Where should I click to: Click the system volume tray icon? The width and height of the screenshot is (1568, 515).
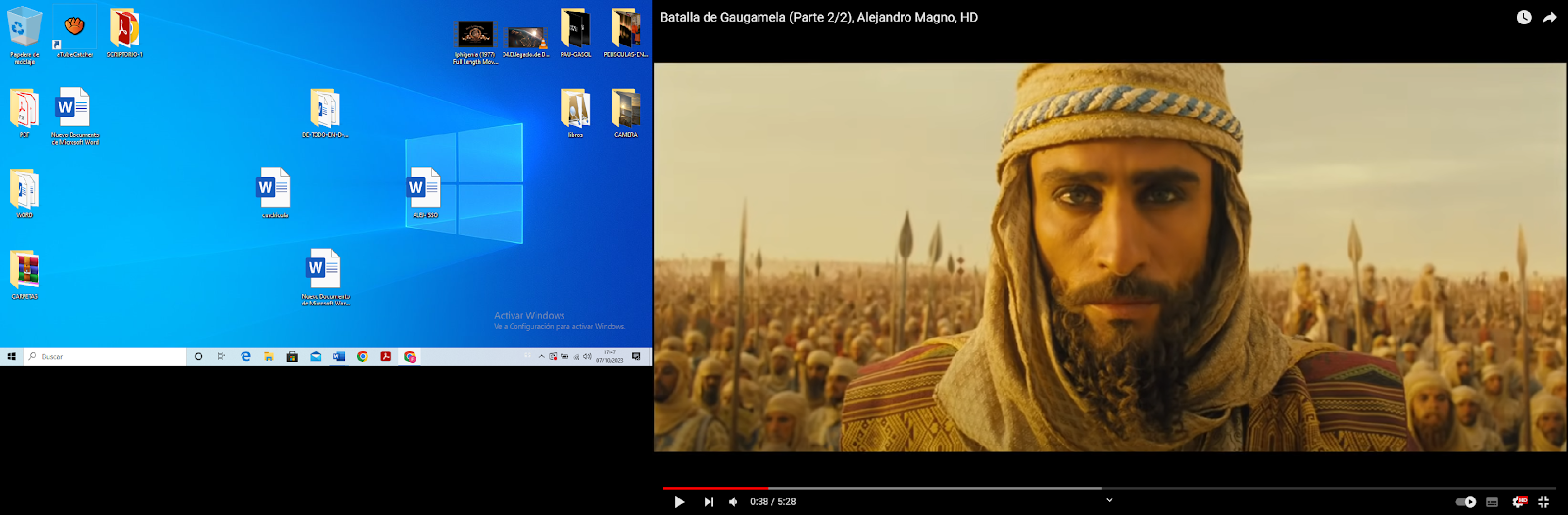click(x=587, y=356)
